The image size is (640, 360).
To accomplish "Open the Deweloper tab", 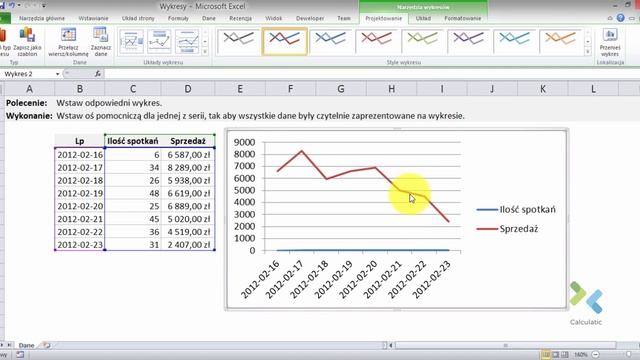I will click(x=310, y=18).
